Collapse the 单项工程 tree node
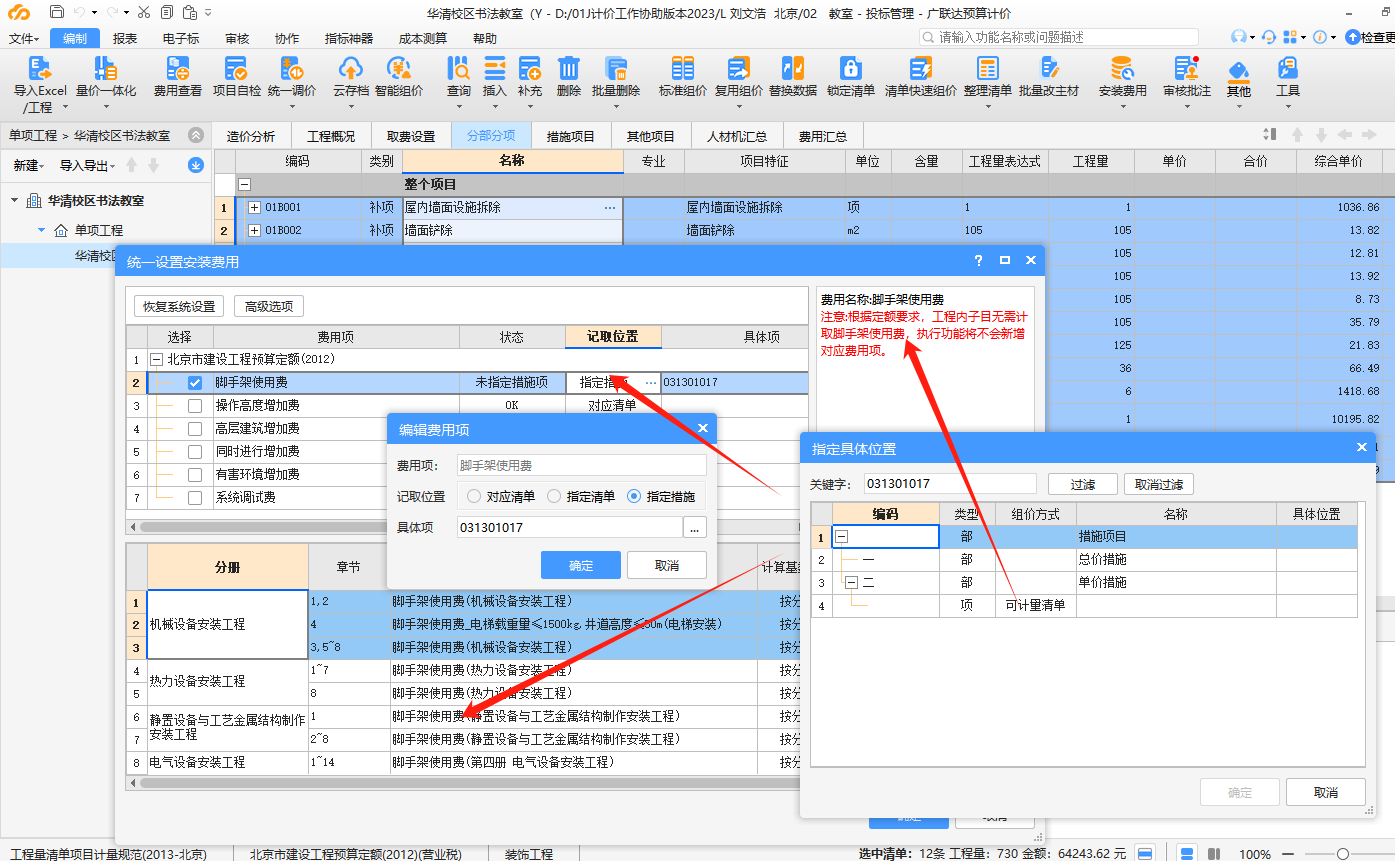Screen dimensions: 1395x861 tap(41, 230)
